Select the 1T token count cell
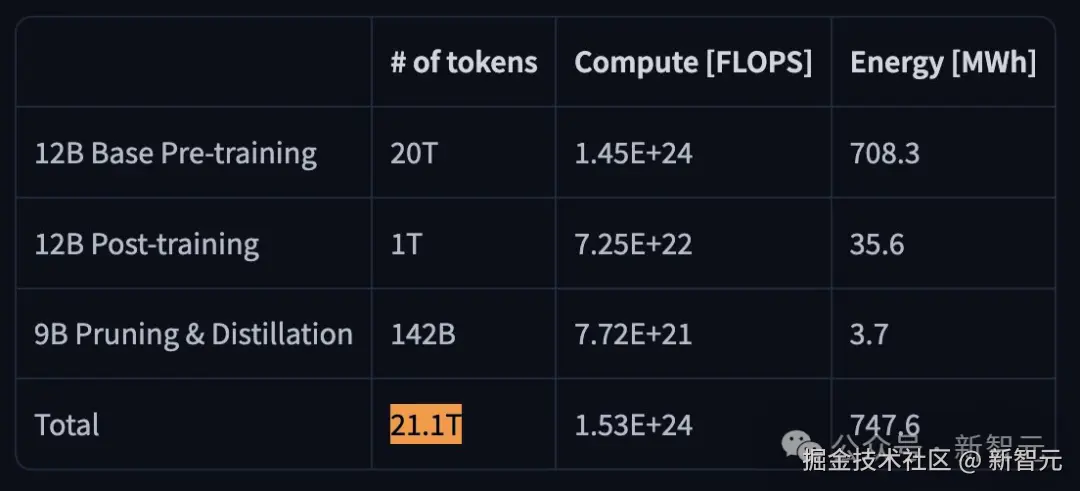Viewport: 1080px width, 491px height. (406, 244)
